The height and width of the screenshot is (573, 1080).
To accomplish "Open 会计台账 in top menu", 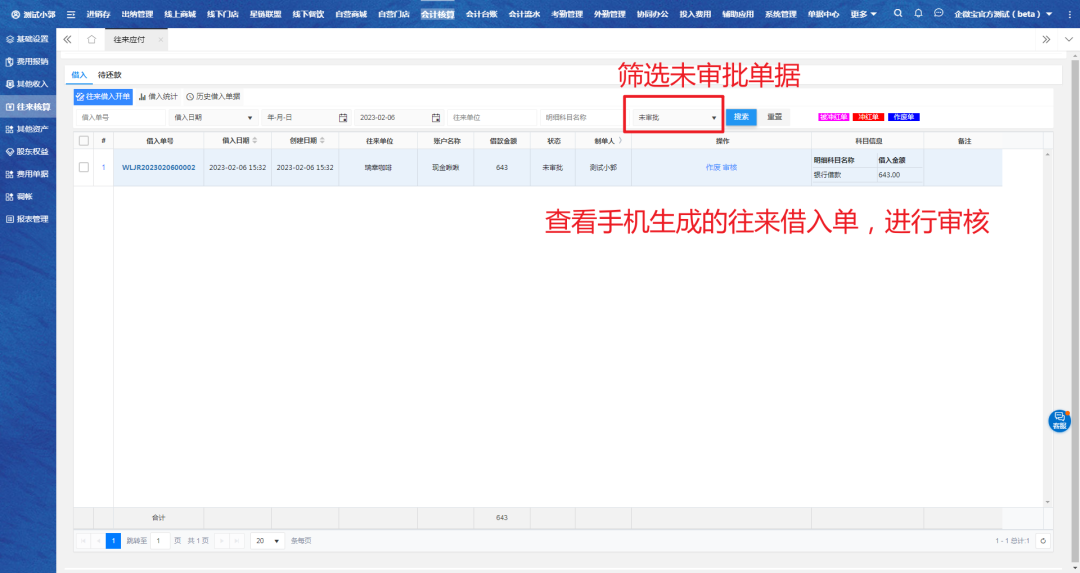I will coord(481,14).
